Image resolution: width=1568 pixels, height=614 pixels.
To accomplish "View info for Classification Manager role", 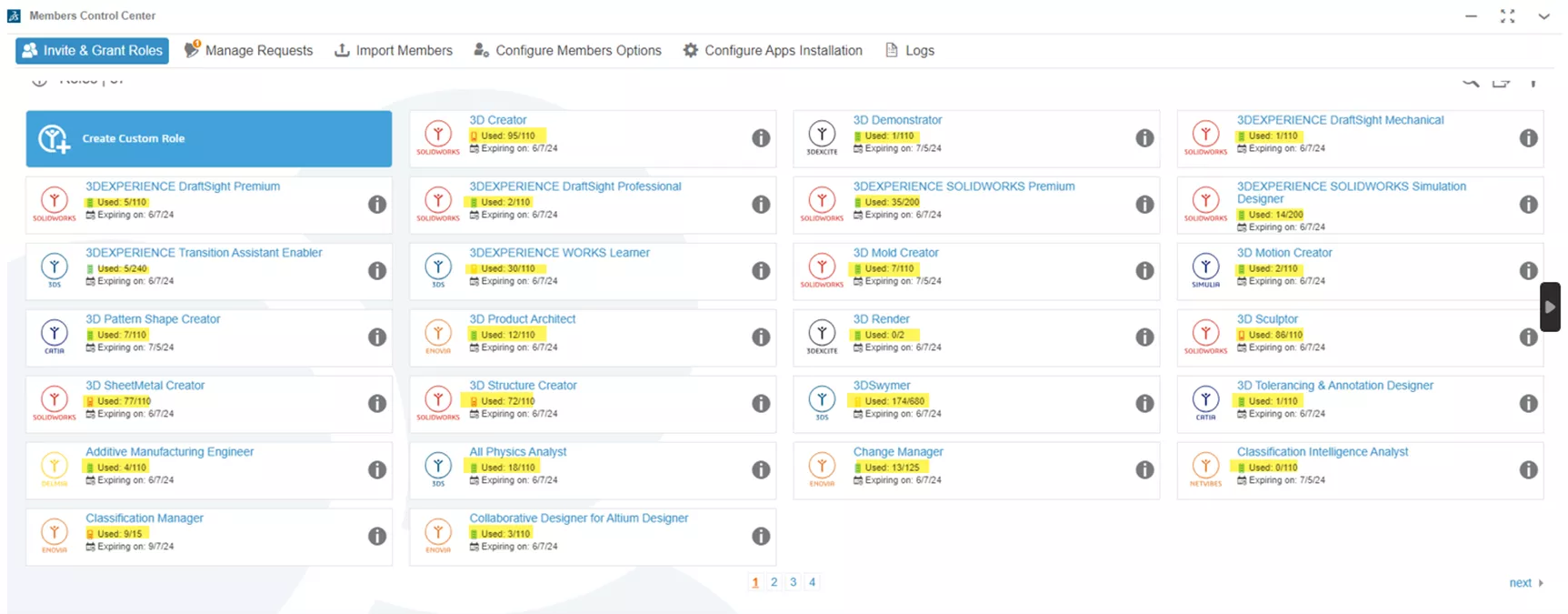I will 377,537.
